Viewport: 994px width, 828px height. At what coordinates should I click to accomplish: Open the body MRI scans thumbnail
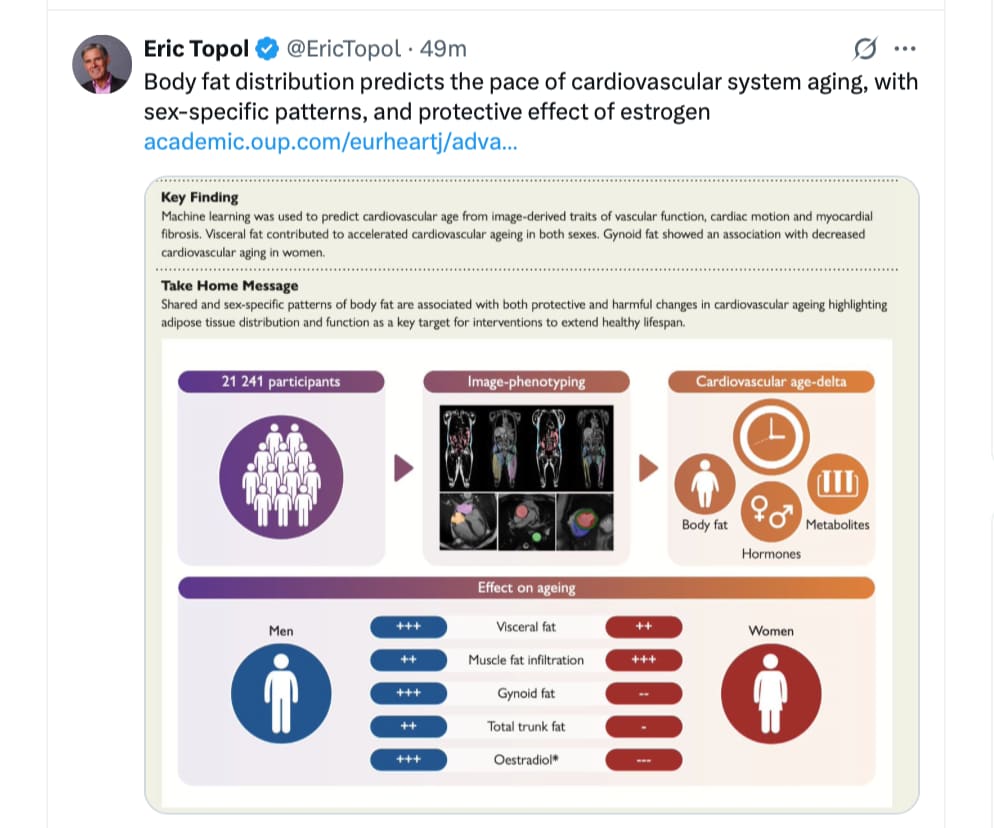[x=526, y=449]
